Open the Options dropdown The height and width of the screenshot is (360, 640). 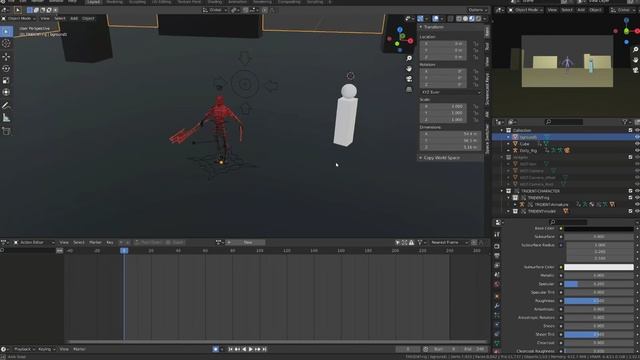(478, 10)
